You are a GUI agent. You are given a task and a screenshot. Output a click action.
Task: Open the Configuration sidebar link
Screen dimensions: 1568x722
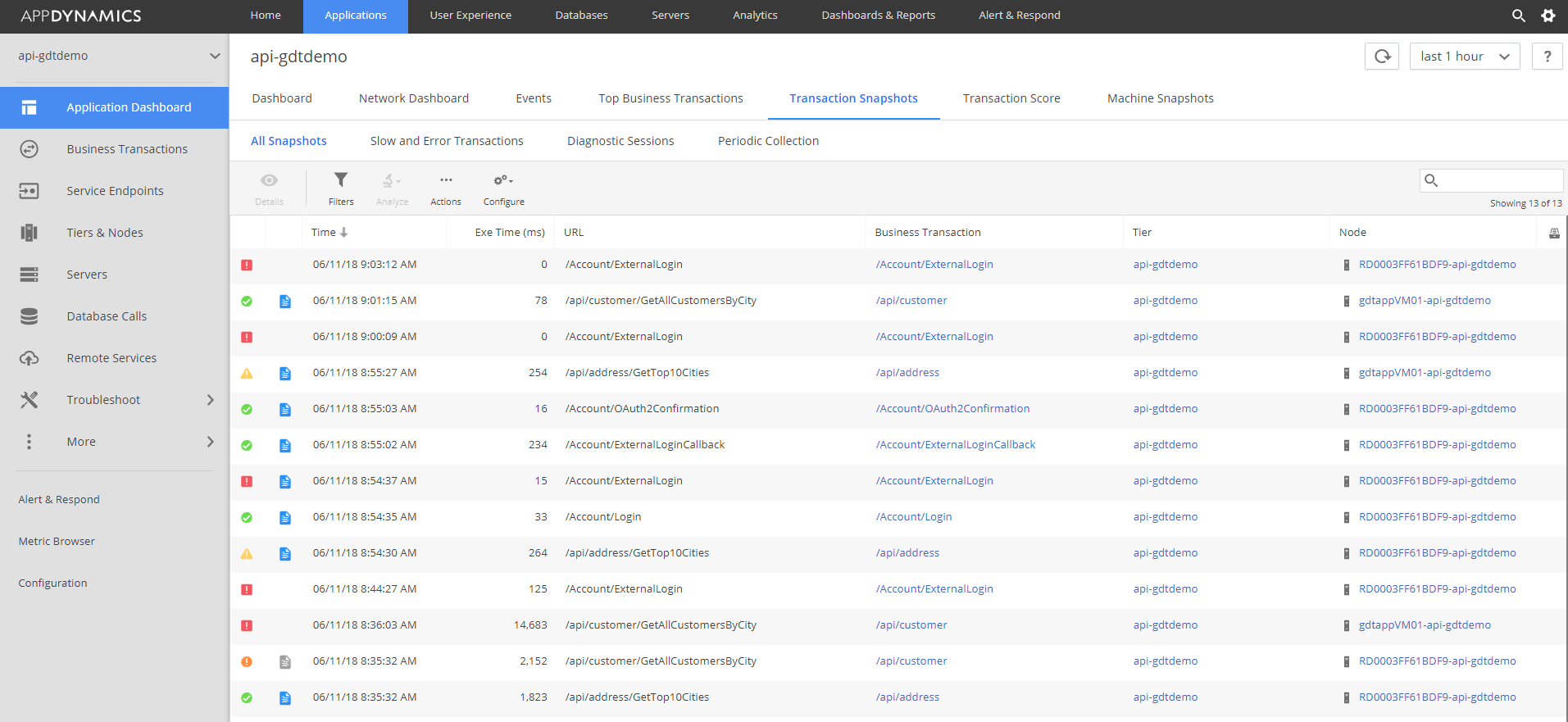pos(52,584)
